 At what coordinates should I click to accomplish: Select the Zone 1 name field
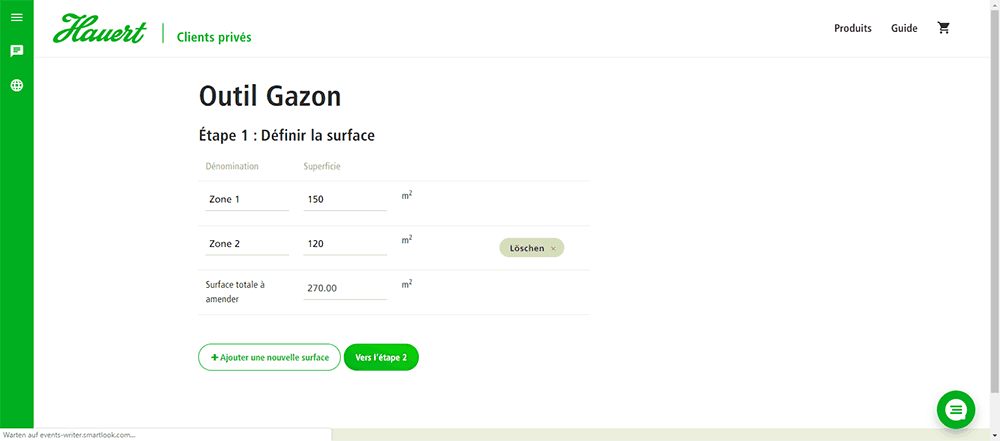pos(247,200)
